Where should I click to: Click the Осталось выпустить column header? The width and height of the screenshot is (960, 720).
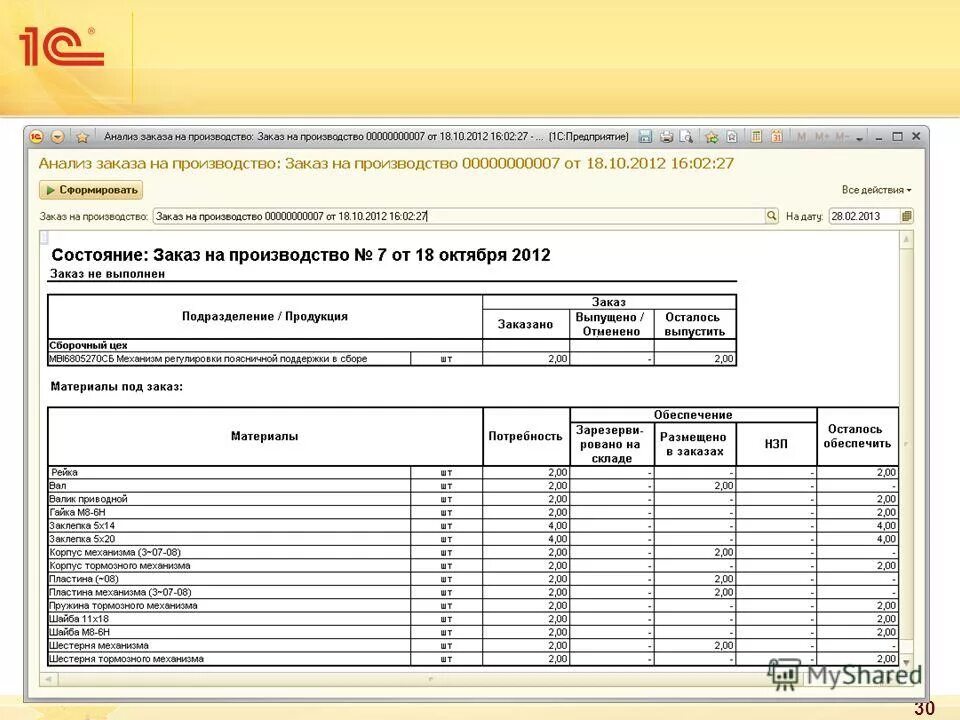click(x=695, y=324)
